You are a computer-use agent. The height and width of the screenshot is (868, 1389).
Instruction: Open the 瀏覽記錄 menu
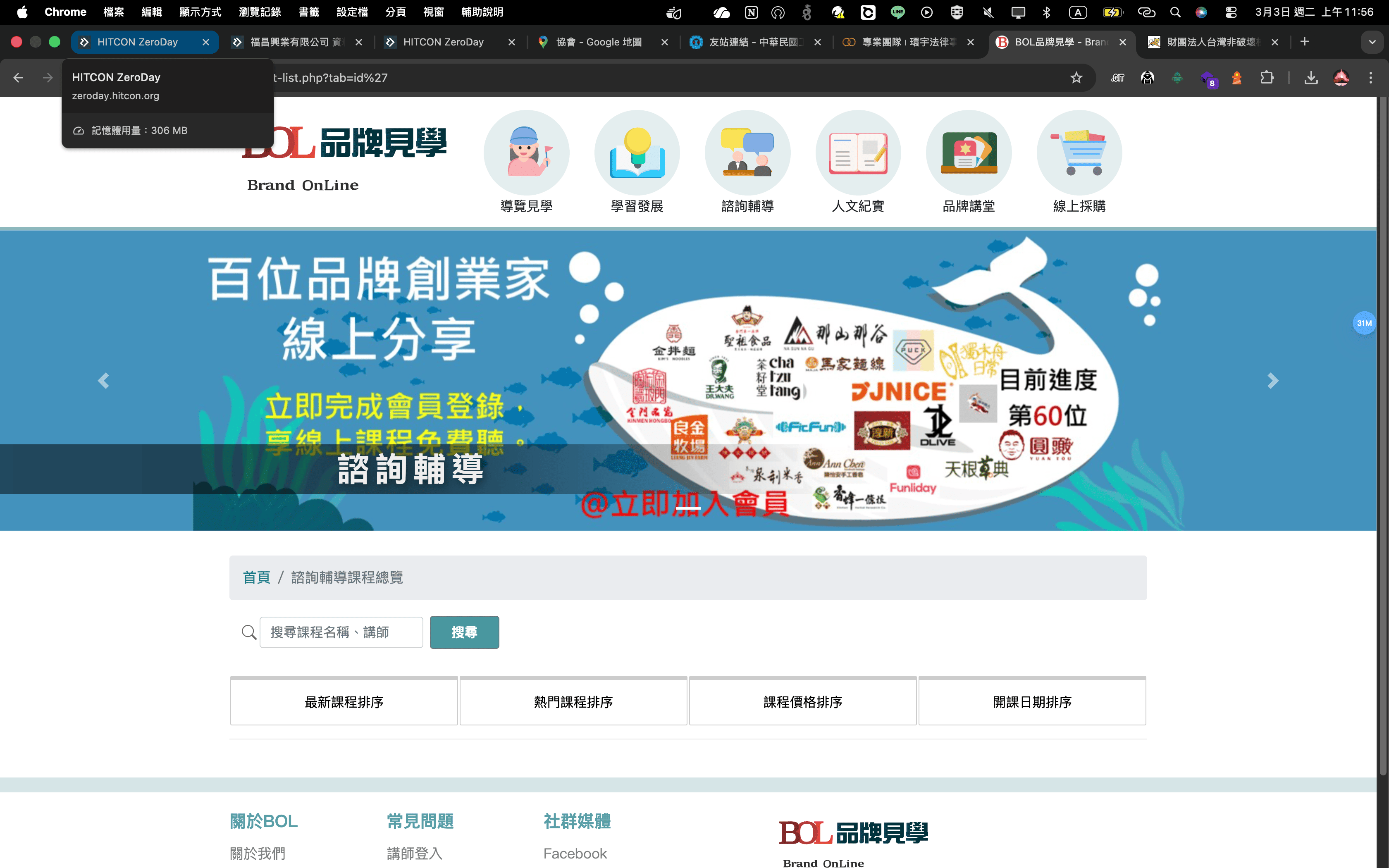260,12
